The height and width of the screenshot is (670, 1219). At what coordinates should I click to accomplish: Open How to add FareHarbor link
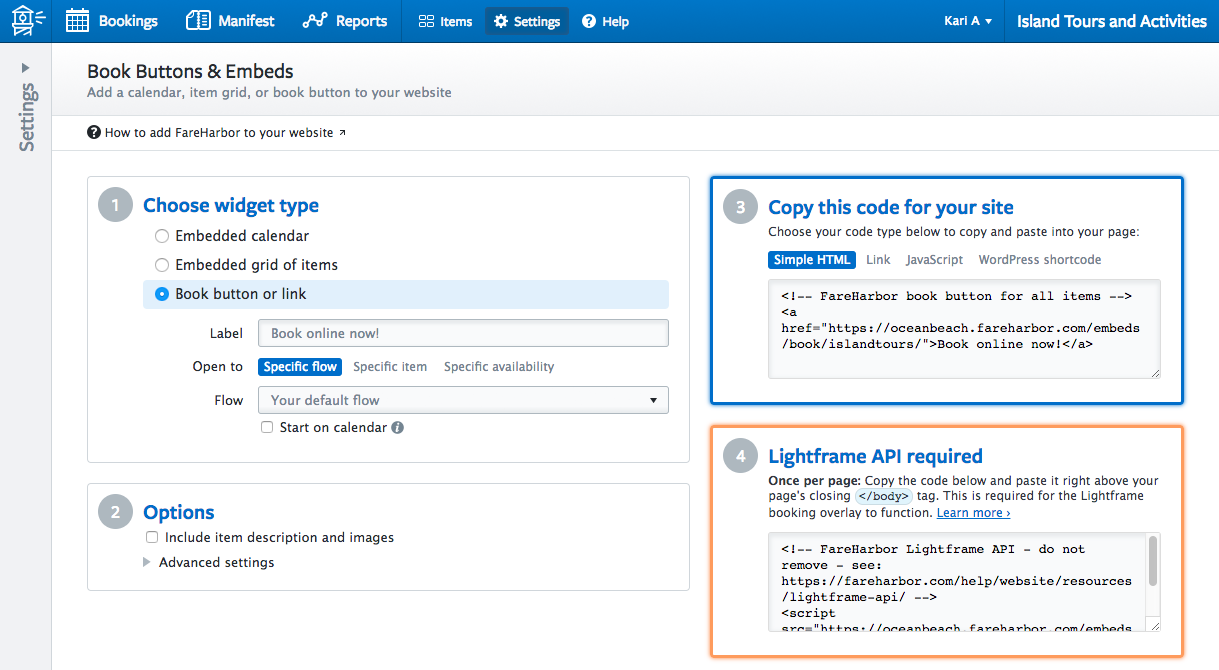(218, 132)
